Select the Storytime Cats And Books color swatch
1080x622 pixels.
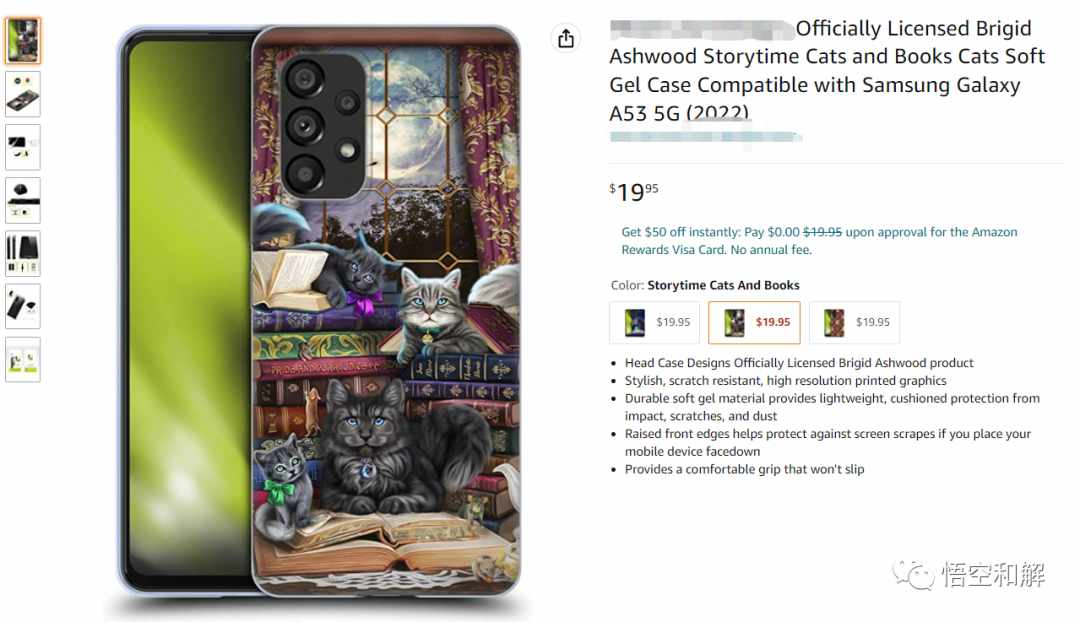[754, 322]
